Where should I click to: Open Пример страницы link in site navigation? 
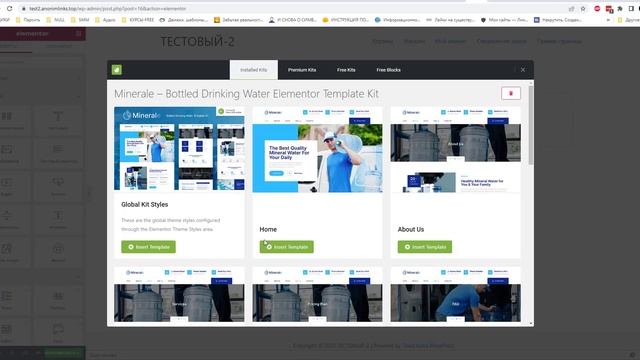[x=559, y=41]
